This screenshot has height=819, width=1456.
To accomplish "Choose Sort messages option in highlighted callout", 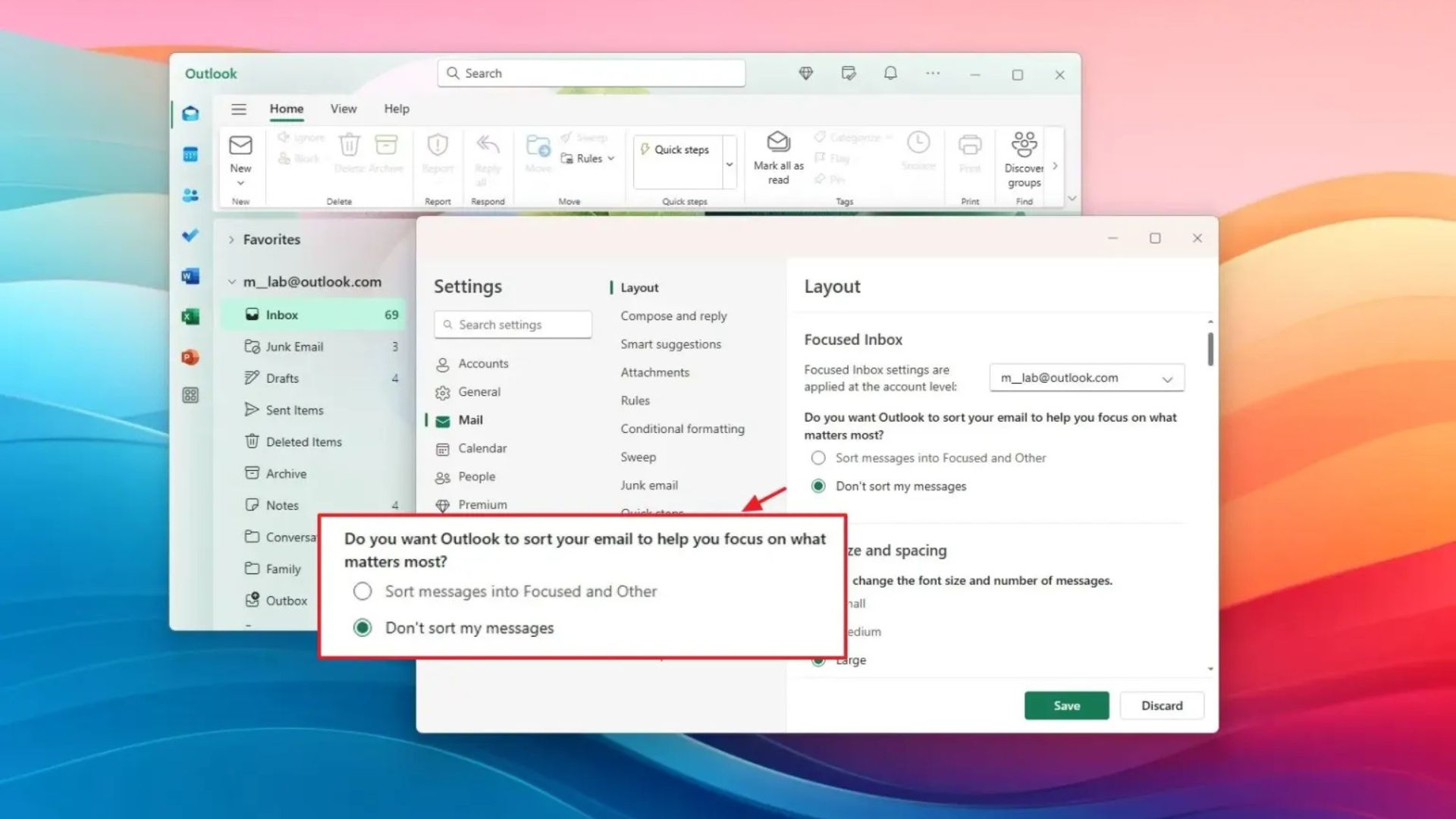I will coord(362,591).
